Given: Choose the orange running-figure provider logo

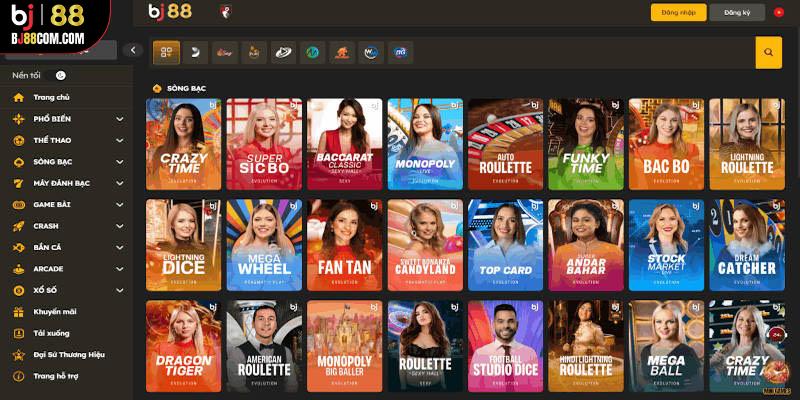Looking at the screenshot, I should (342, 53).
